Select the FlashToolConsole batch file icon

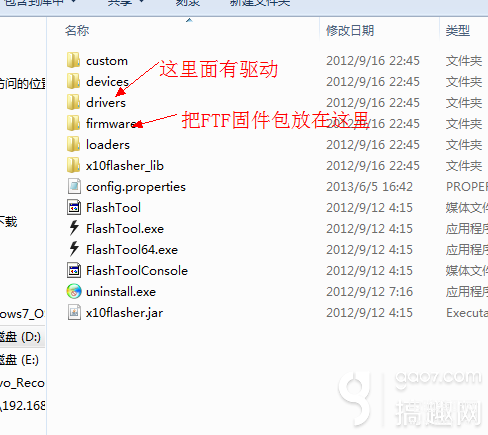tap(74, 270)
